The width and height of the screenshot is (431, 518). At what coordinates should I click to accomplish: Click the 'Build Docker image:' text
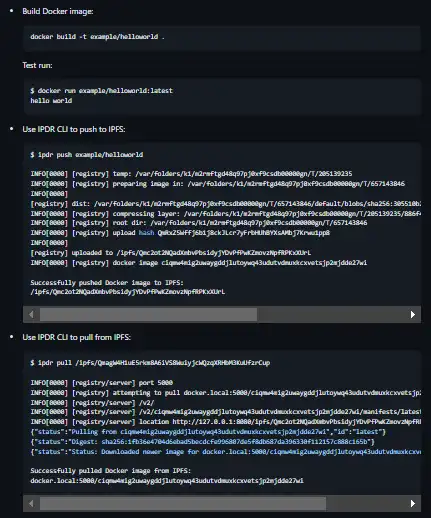pyautogui.click(x=58, y=11)
